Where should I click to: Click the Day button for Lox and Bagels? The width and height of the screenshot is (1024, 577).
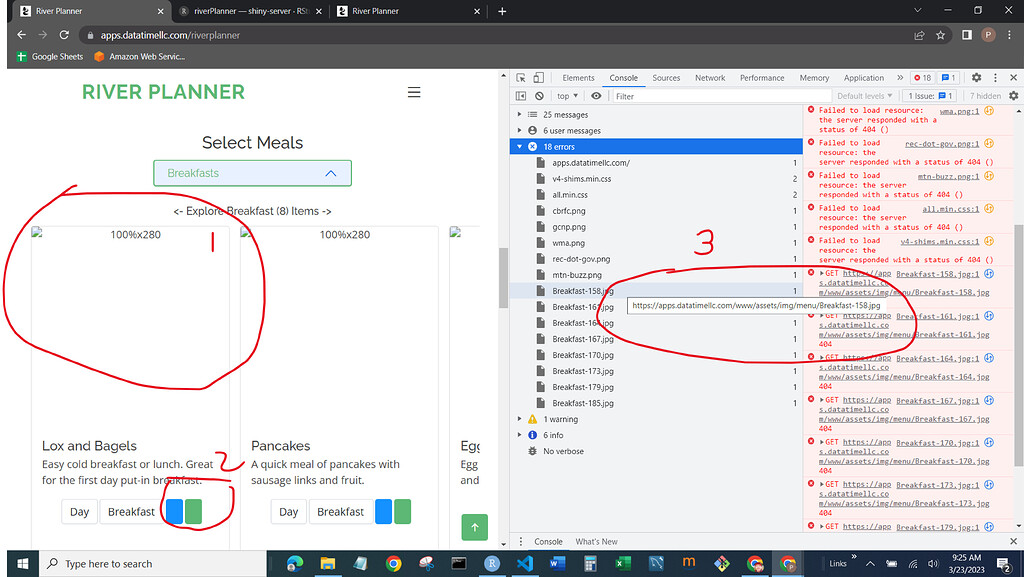79,511
